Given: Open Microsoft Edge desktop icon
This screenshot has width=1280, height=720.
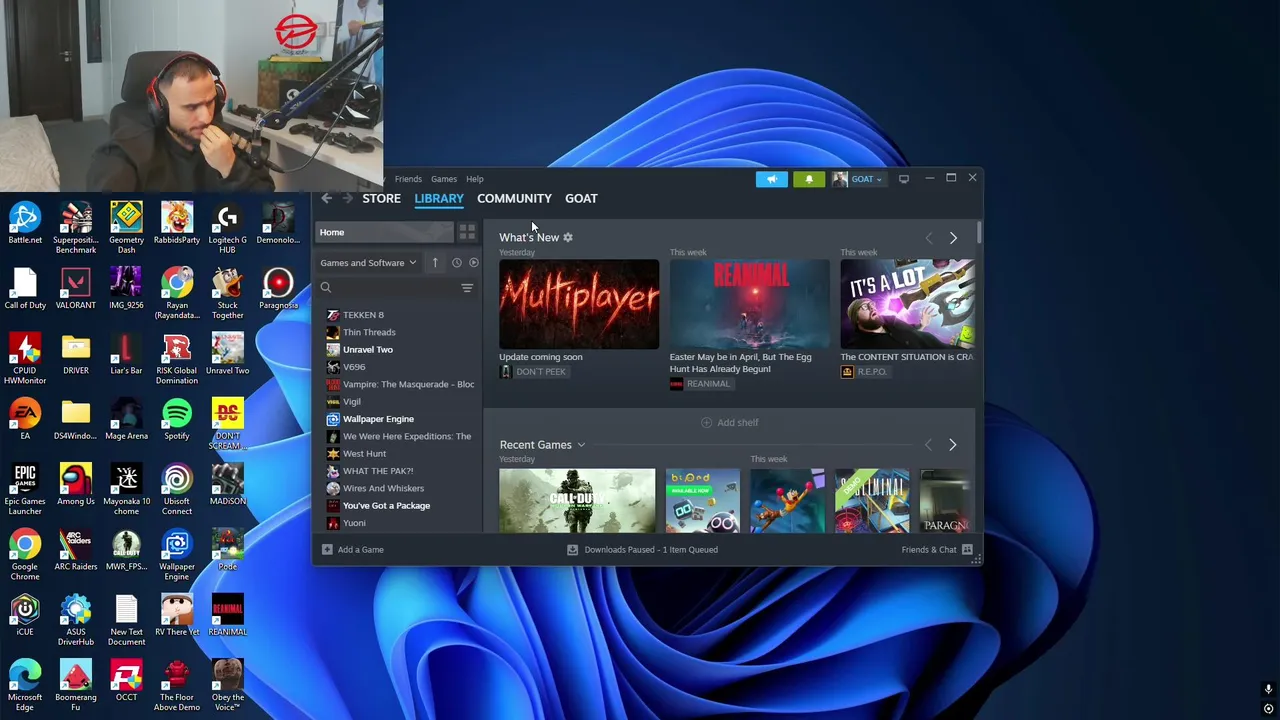Looking at the screenshot, I should pos(25,686).
